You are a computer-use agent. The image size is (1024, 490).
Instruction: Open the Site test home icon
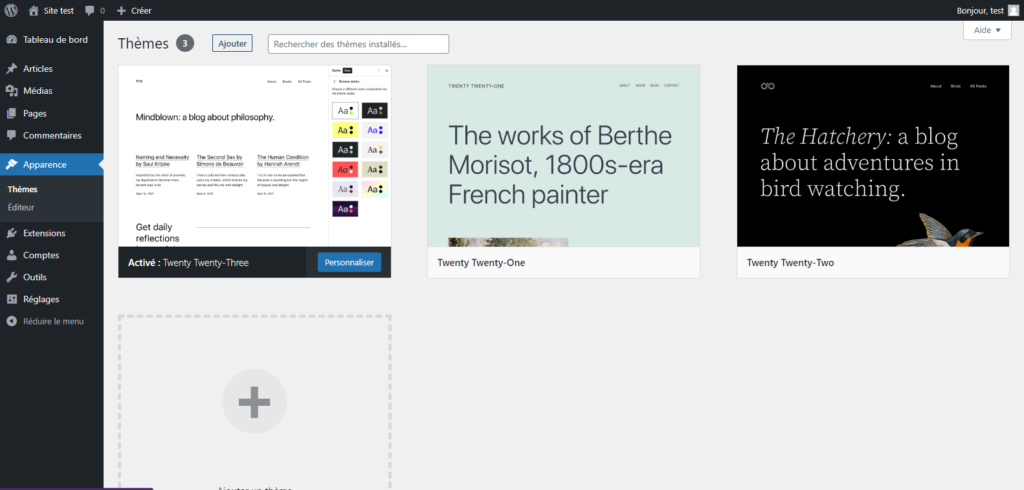click(33, 10)
